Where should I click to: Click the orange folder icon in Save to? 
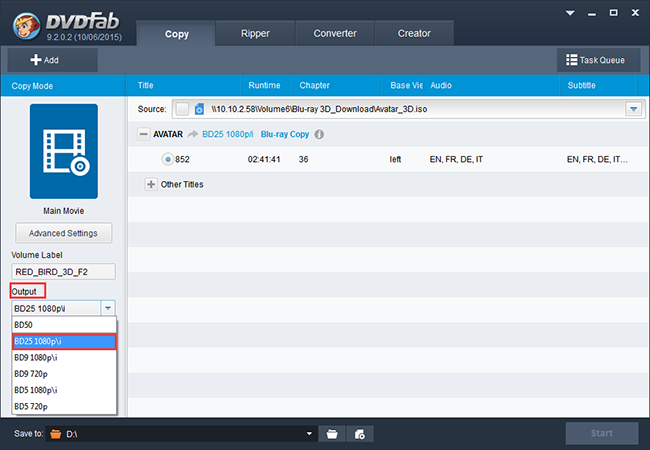coord(56,434)
